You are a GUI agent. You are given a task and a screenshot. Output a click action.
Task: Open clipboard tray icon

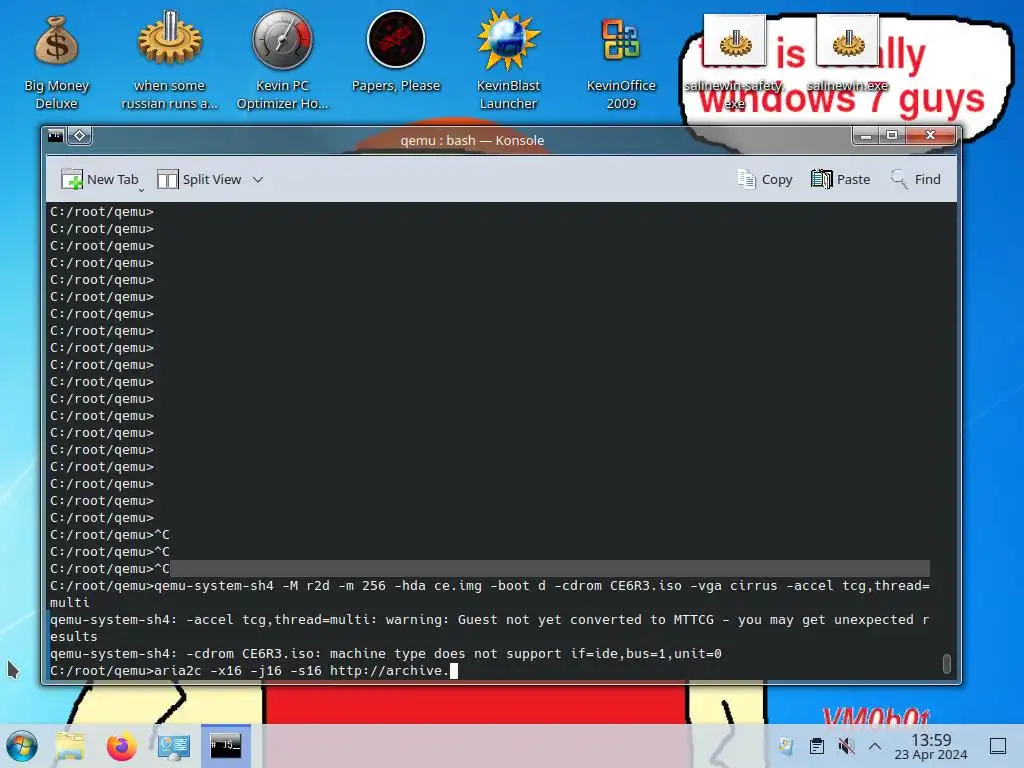816,746
